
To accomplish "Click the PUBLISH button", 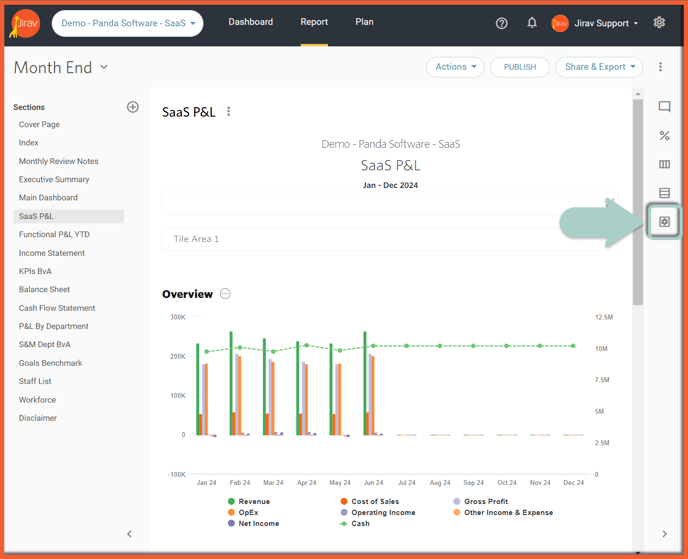I will click(520, 67).
